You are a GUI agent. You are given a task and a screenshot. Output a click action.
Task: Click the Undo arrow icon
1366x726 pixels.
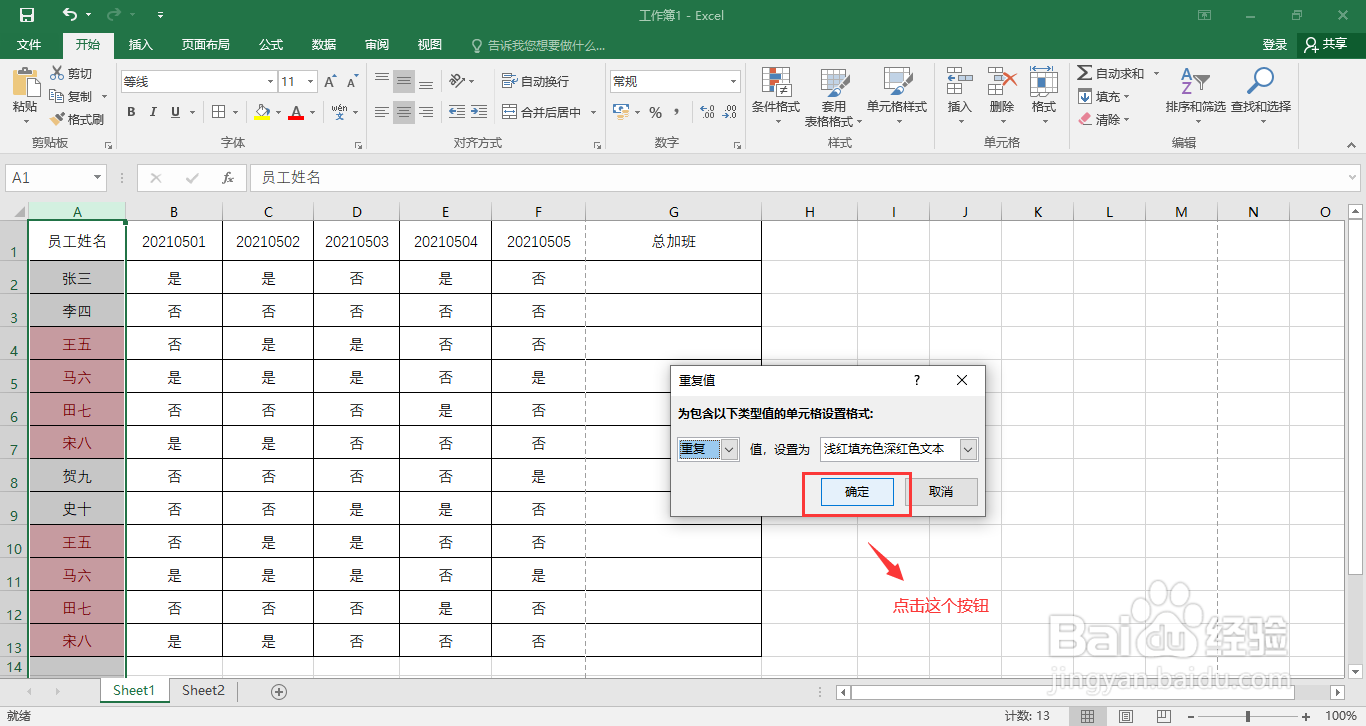[x=69, y=15]
